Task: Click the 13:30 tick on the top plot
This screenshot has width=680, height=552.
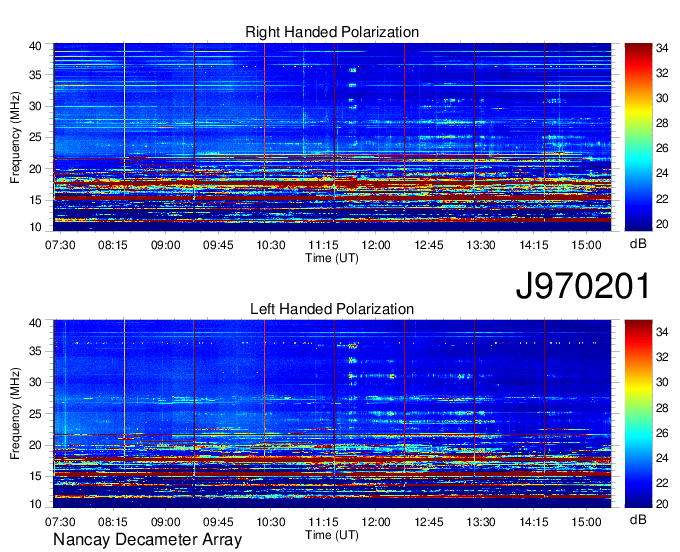Action: 481,245
